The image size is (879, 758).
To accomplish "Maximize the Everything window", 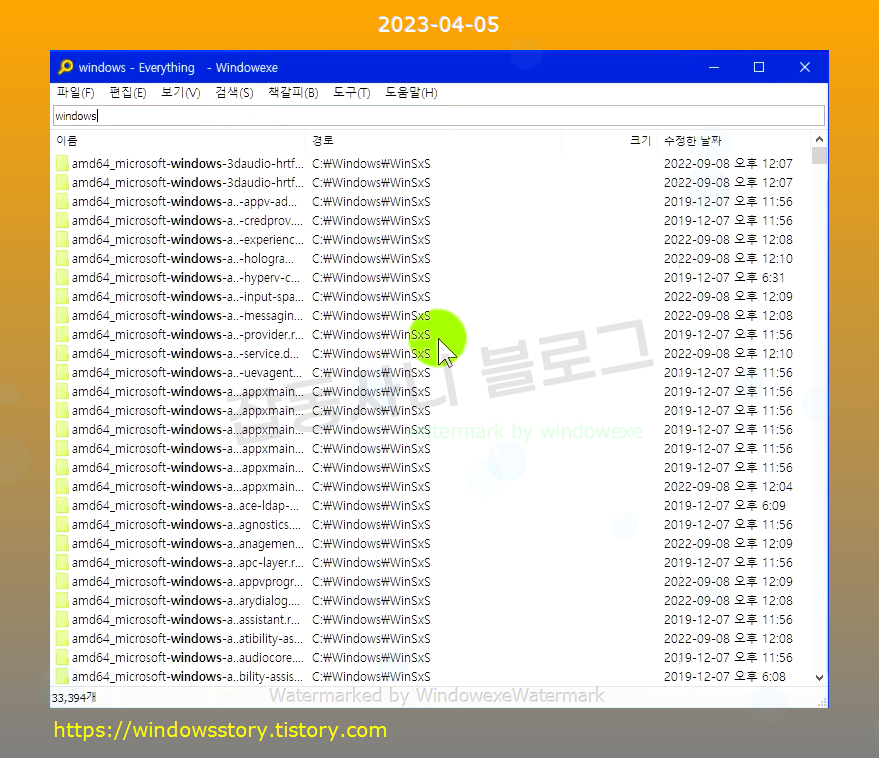I will (759, 67).
